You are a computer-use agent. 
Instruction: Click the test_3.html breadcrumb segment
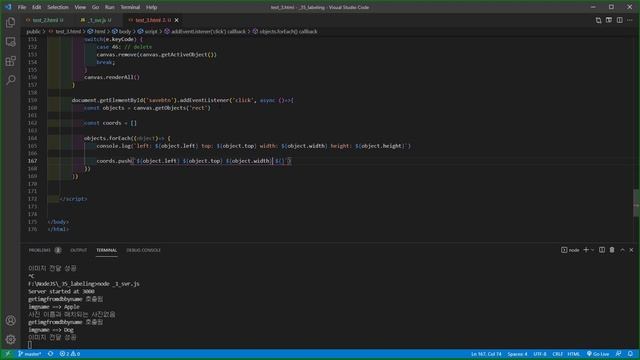coord(68,31)
